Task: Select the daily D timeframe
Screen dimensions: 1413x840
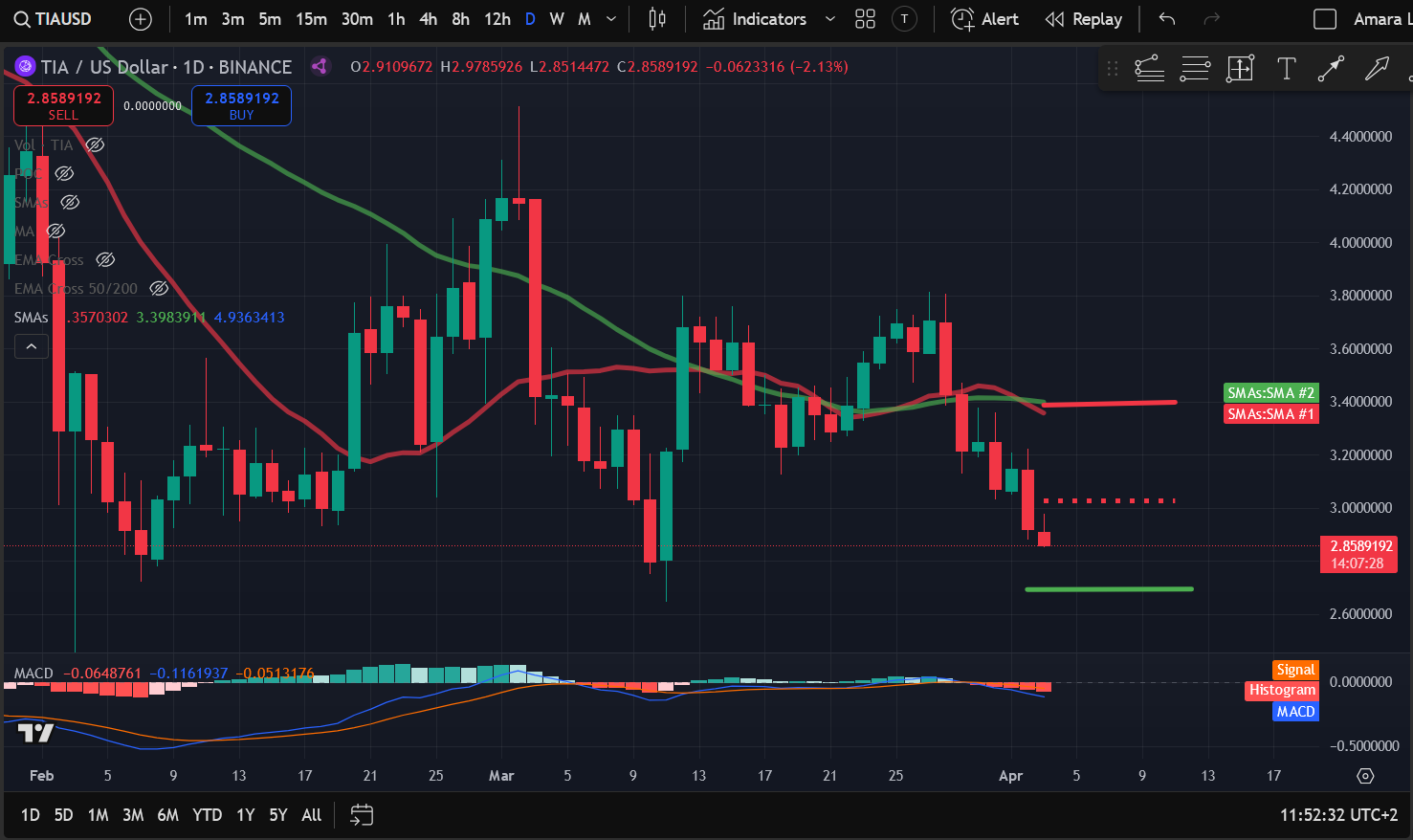Action: [530, 19]
